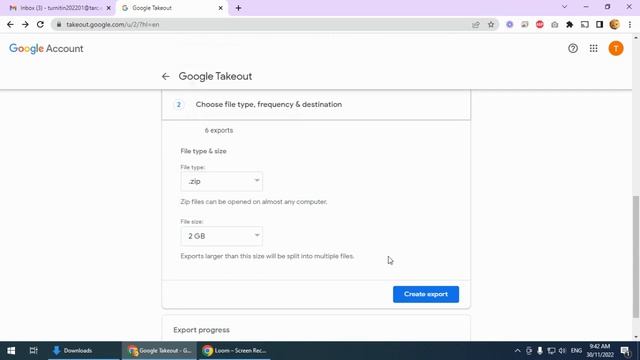Close the Gmail Inbox tab
Screen dimensions: 640x360
click(x=109, y=8)
